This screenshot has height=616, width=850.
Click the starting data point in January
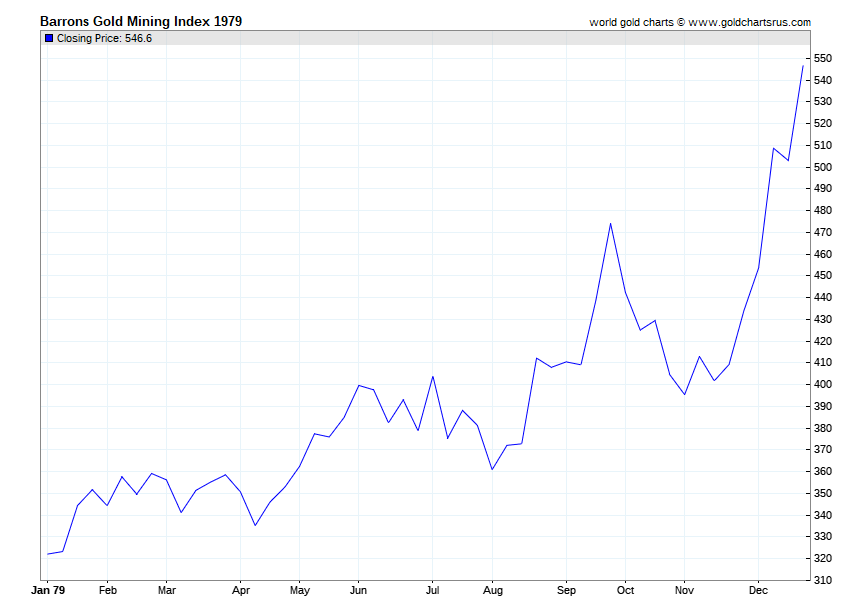click(x=48, y=554)
